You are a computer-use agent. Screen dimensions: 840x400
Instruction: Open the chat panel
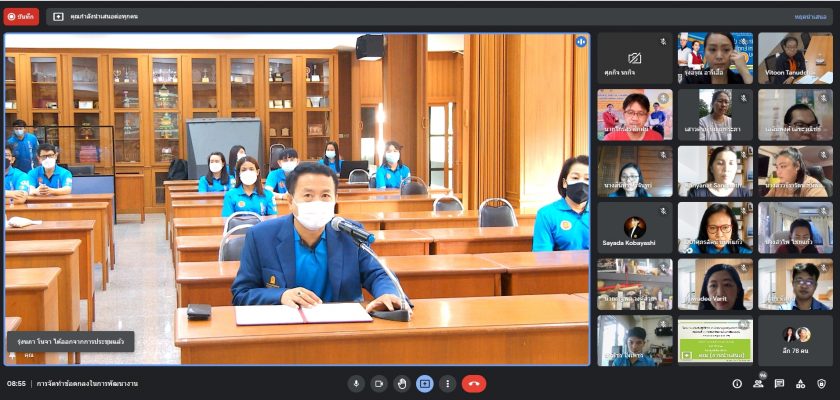(x=779, y=384)
